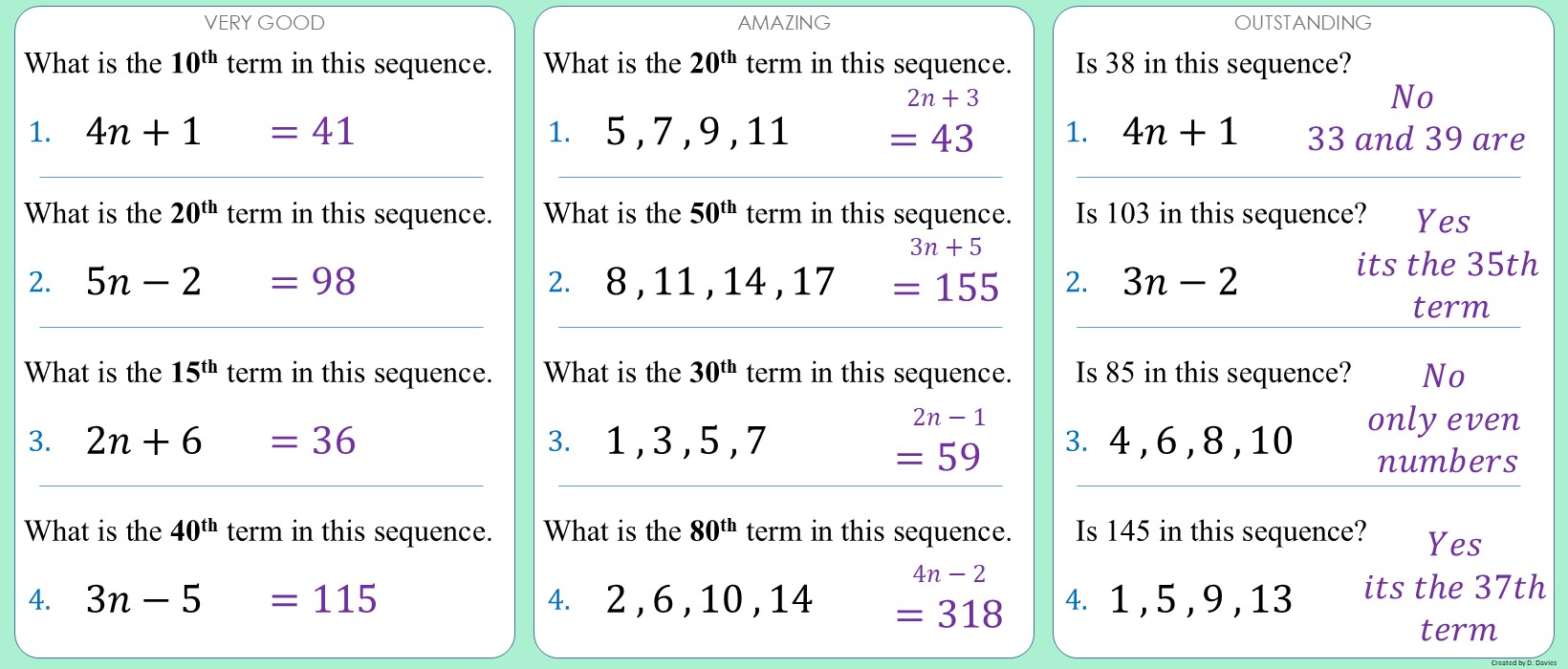Image resolution: width=1568 pixels, height=669 pixels.
Task: Select the answer 'only even numbers'
Action: [x=1445, y=440]
